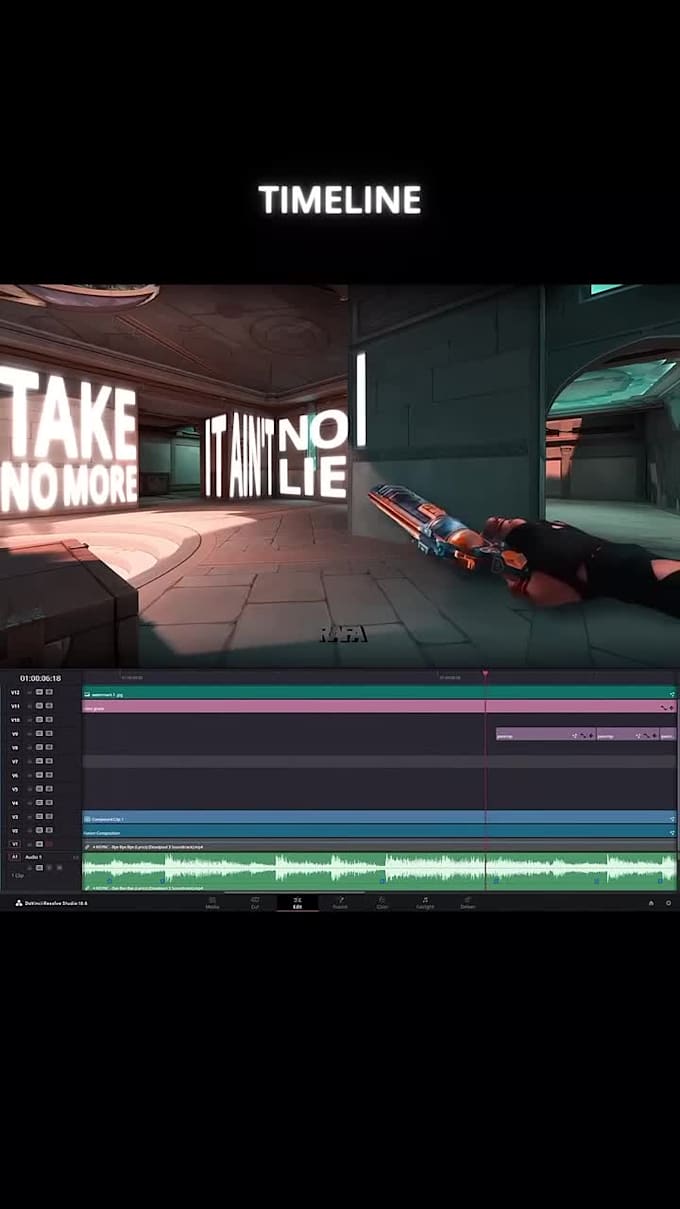This screenshot has width=680, height=1209.
Task: Toggle auto select on track V5
Action: point(39,789)
